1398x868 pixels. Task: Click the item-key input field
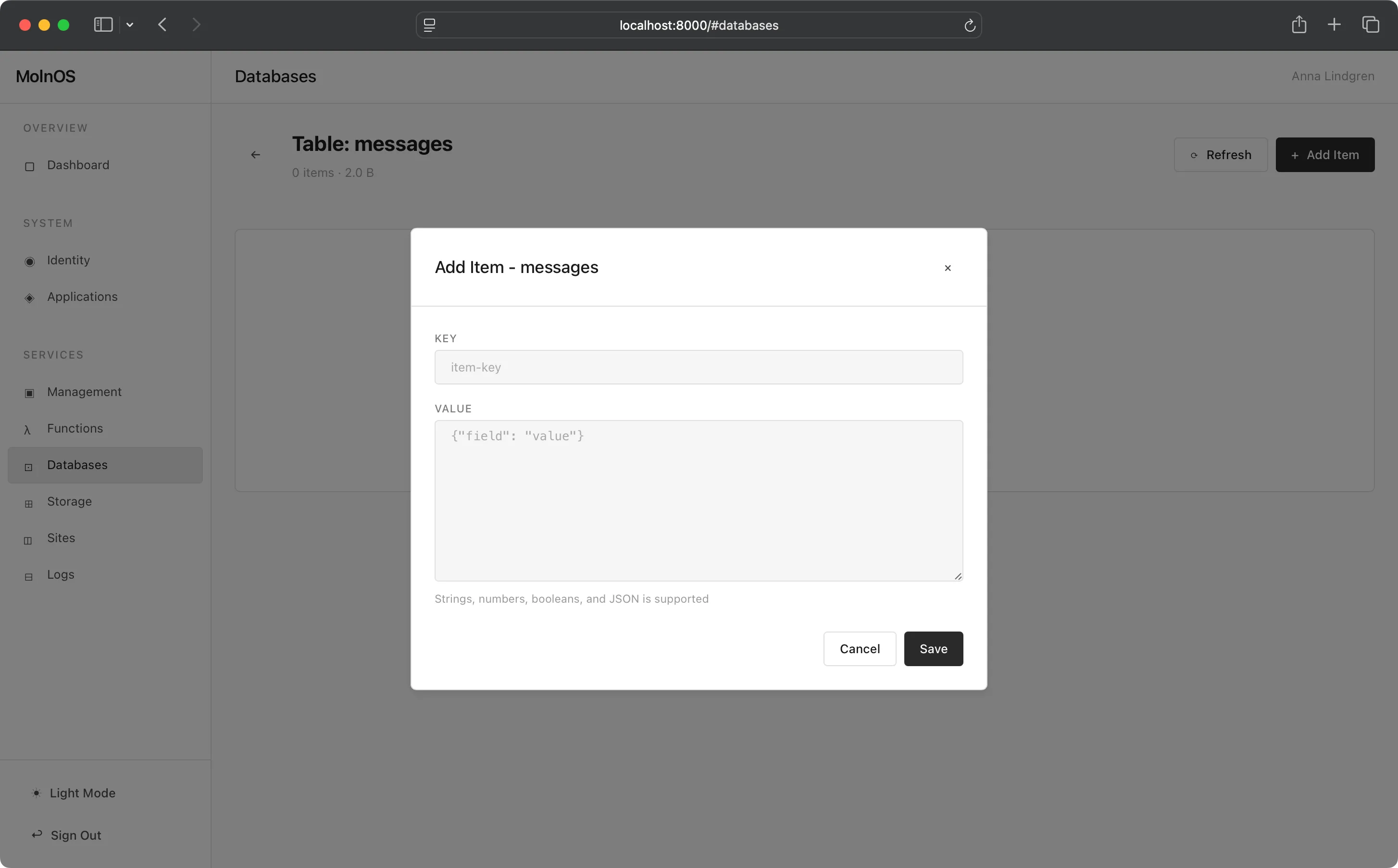698,367
